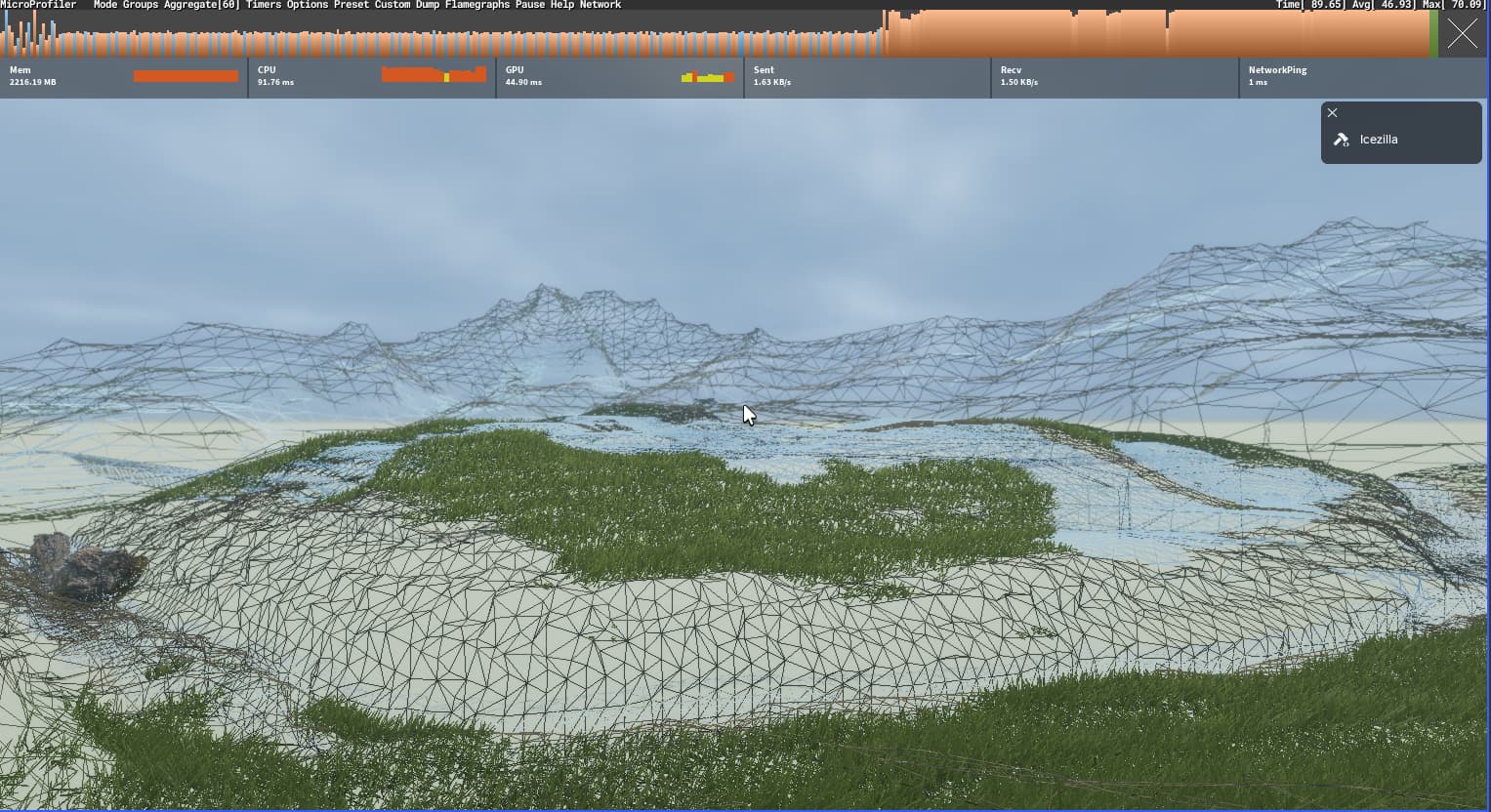Screen dimensions: 1491x812
Task: Open the Timers menu
Action: pos(263,5)
